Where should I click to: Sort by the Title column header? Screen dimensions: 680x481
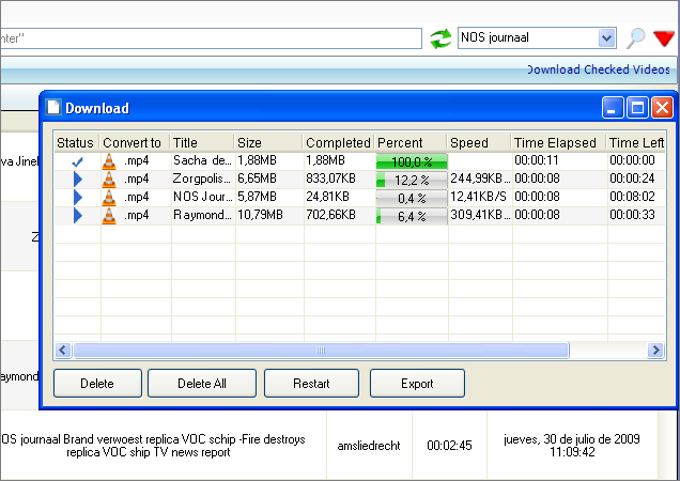[x=203, y=143]
